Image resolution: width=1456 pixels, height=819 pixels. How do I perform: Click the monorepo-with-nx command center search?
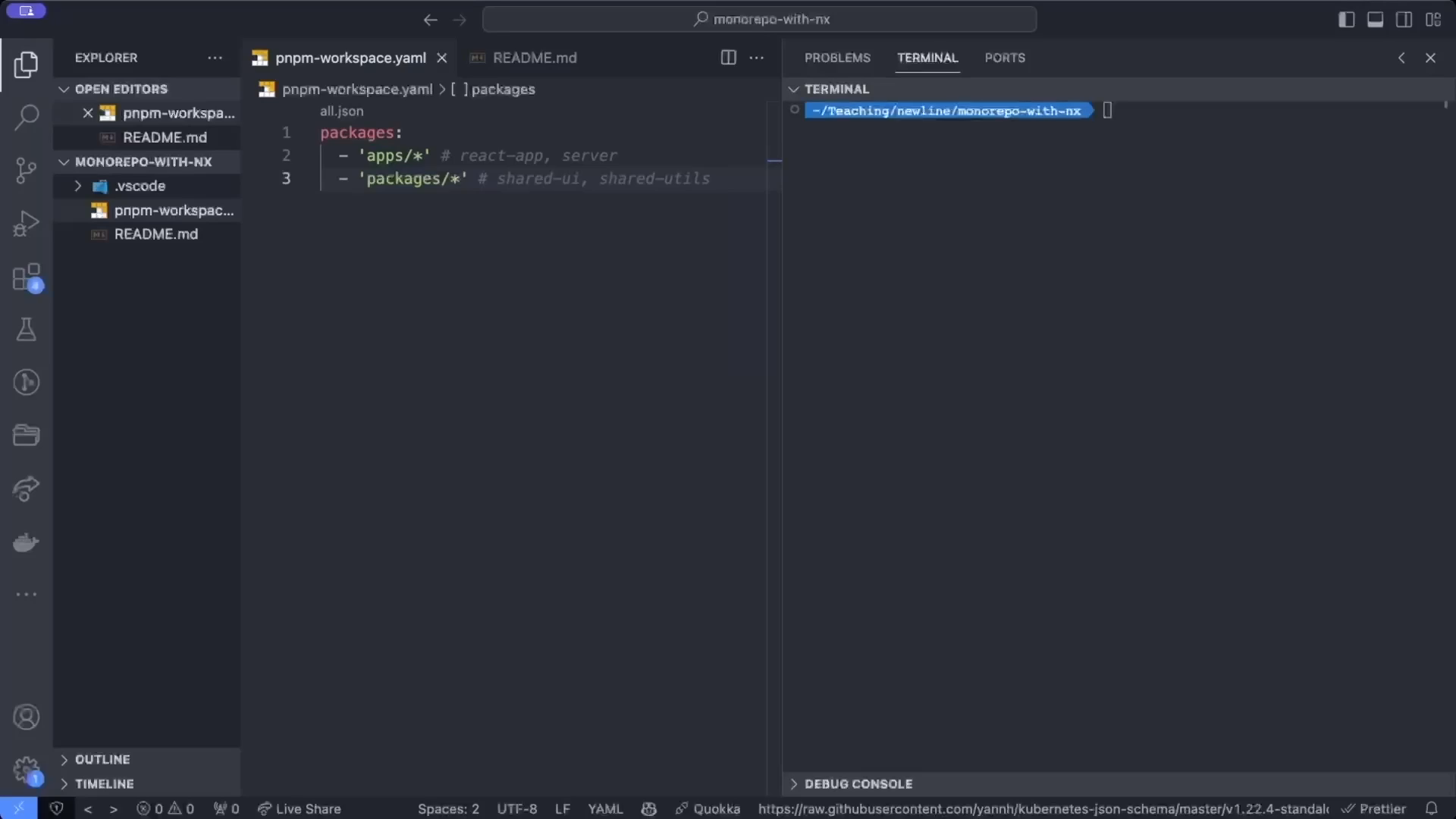pos(760,20)
